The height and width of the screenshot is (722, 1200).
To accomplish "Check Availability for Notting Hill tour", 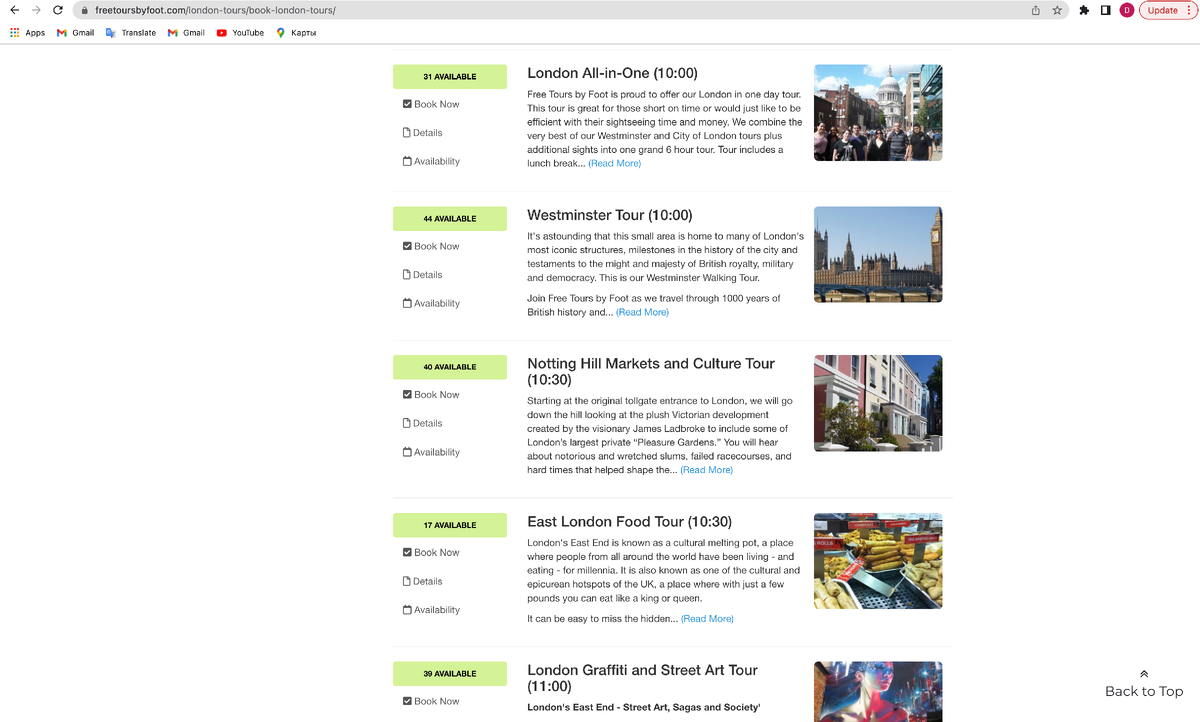I will 431,452.
